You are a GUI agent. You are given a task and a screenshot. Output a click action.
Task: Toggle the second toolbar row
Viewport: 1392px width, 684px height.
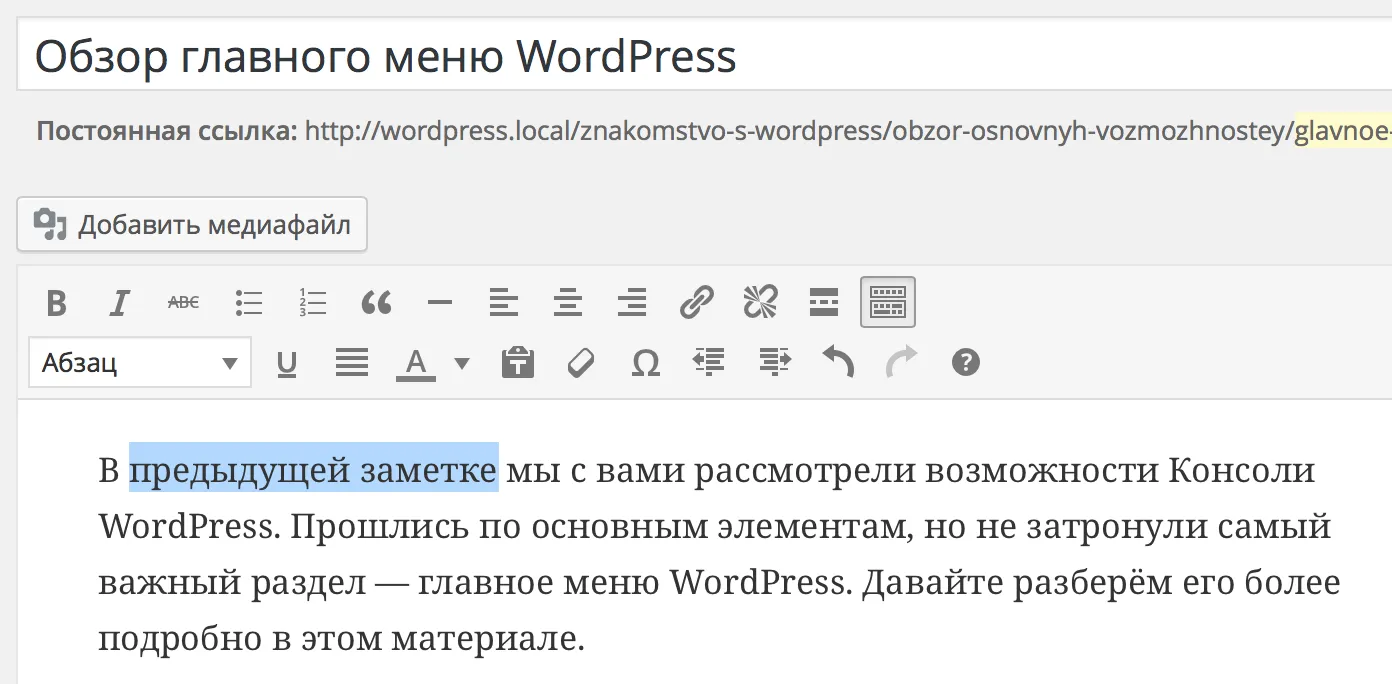click(x=888, y=302)
